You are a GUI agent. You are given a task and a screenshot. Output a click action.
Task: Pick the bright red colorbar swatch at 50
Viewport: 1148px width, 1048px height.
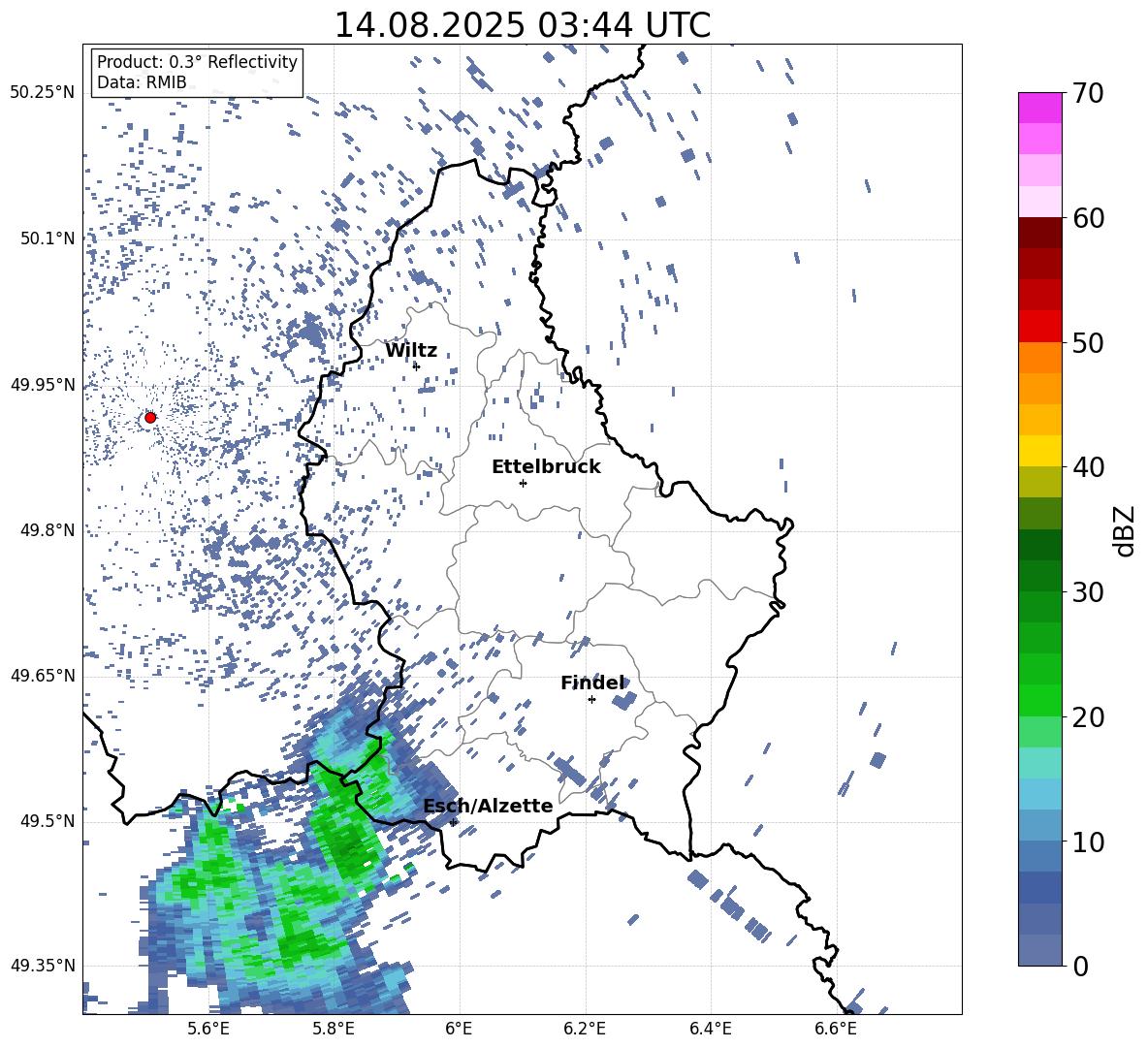(x=1039, y=327)
